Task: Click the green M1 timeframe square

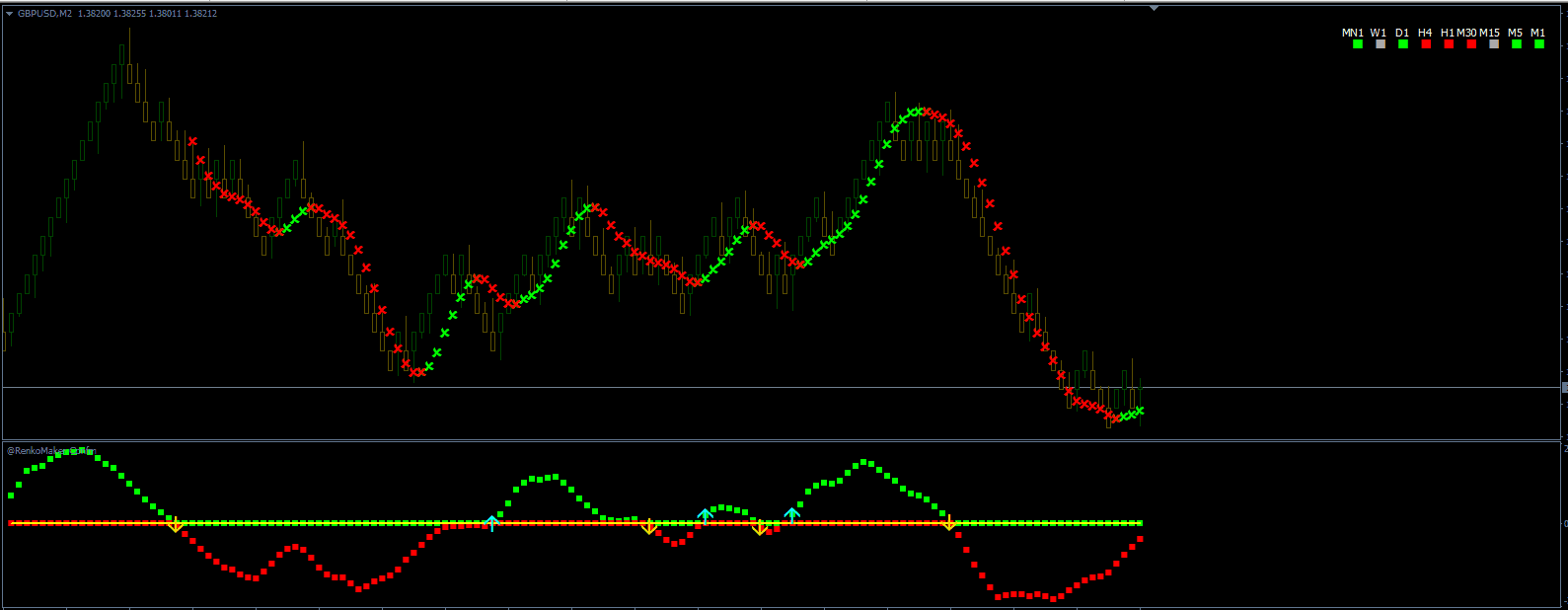Action: click(1539, 43)
